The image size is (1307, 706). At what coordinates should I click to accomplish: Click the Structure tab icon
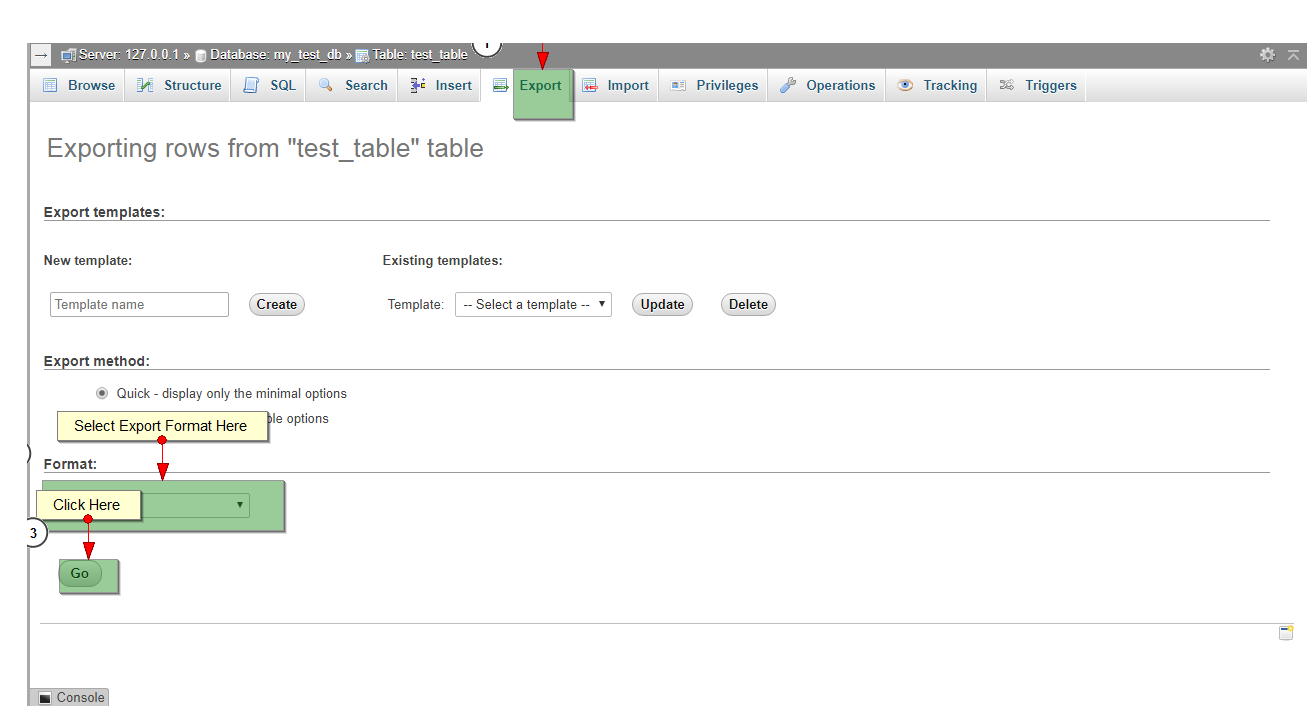tap(145, 85)
